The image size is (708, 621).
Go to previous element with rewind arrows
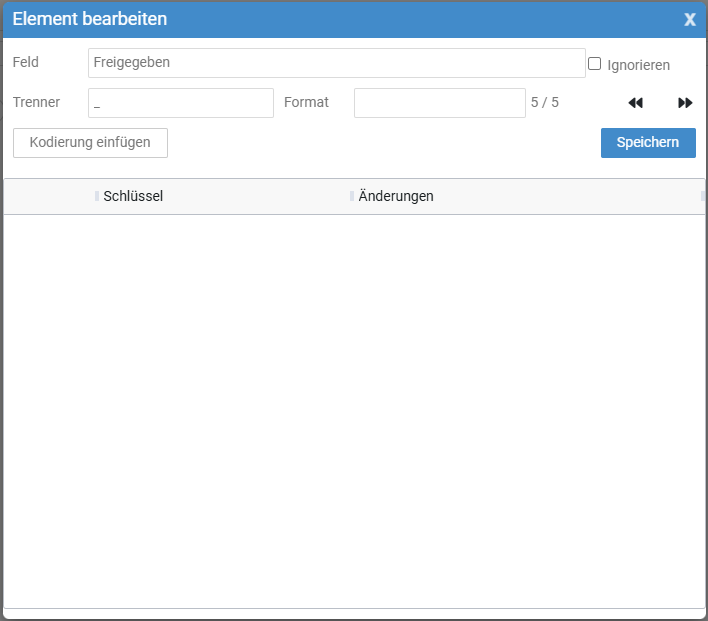[x=635, y=103]
